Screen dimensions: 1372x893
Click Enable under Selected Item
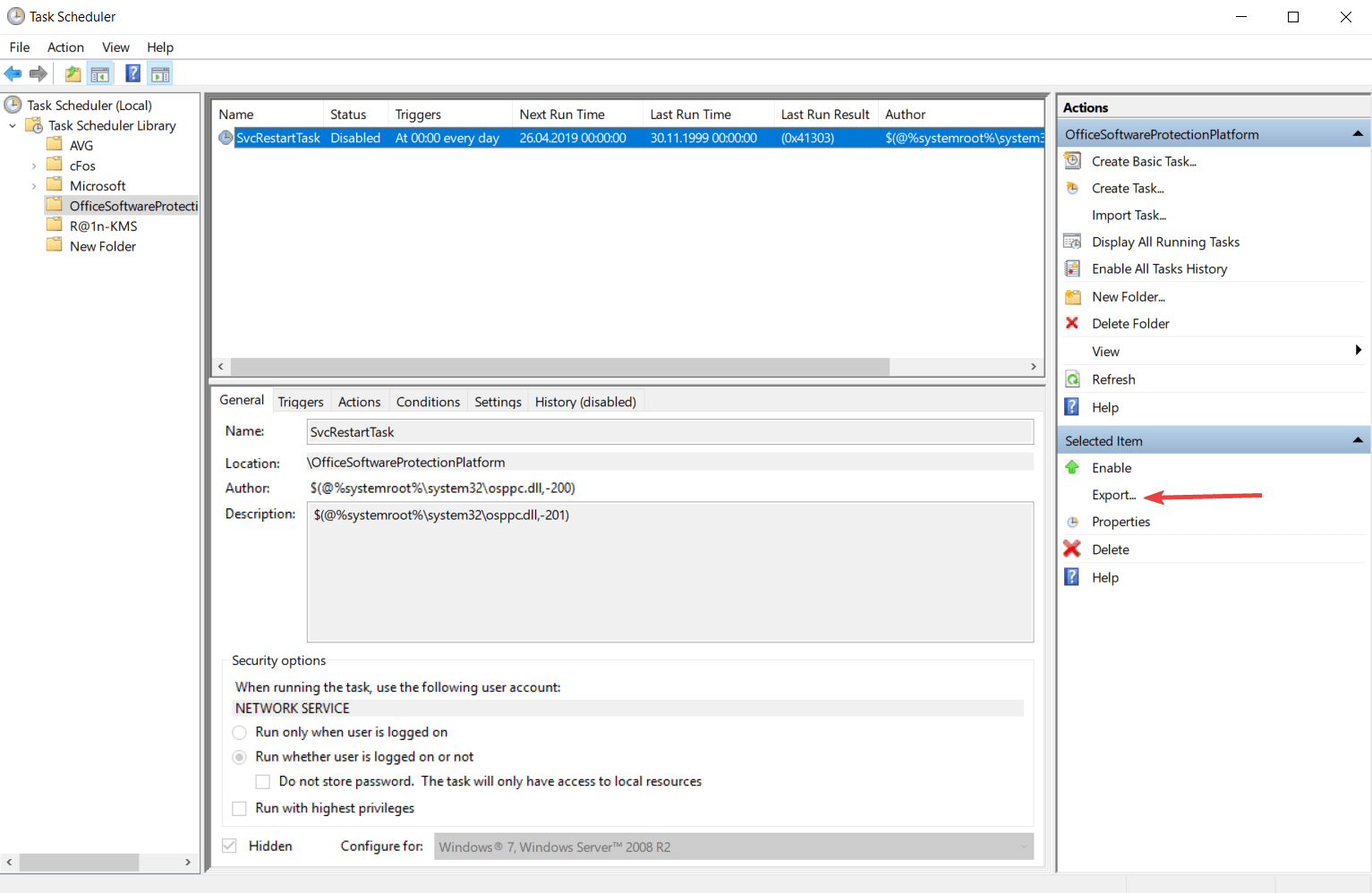(1112, 467)
